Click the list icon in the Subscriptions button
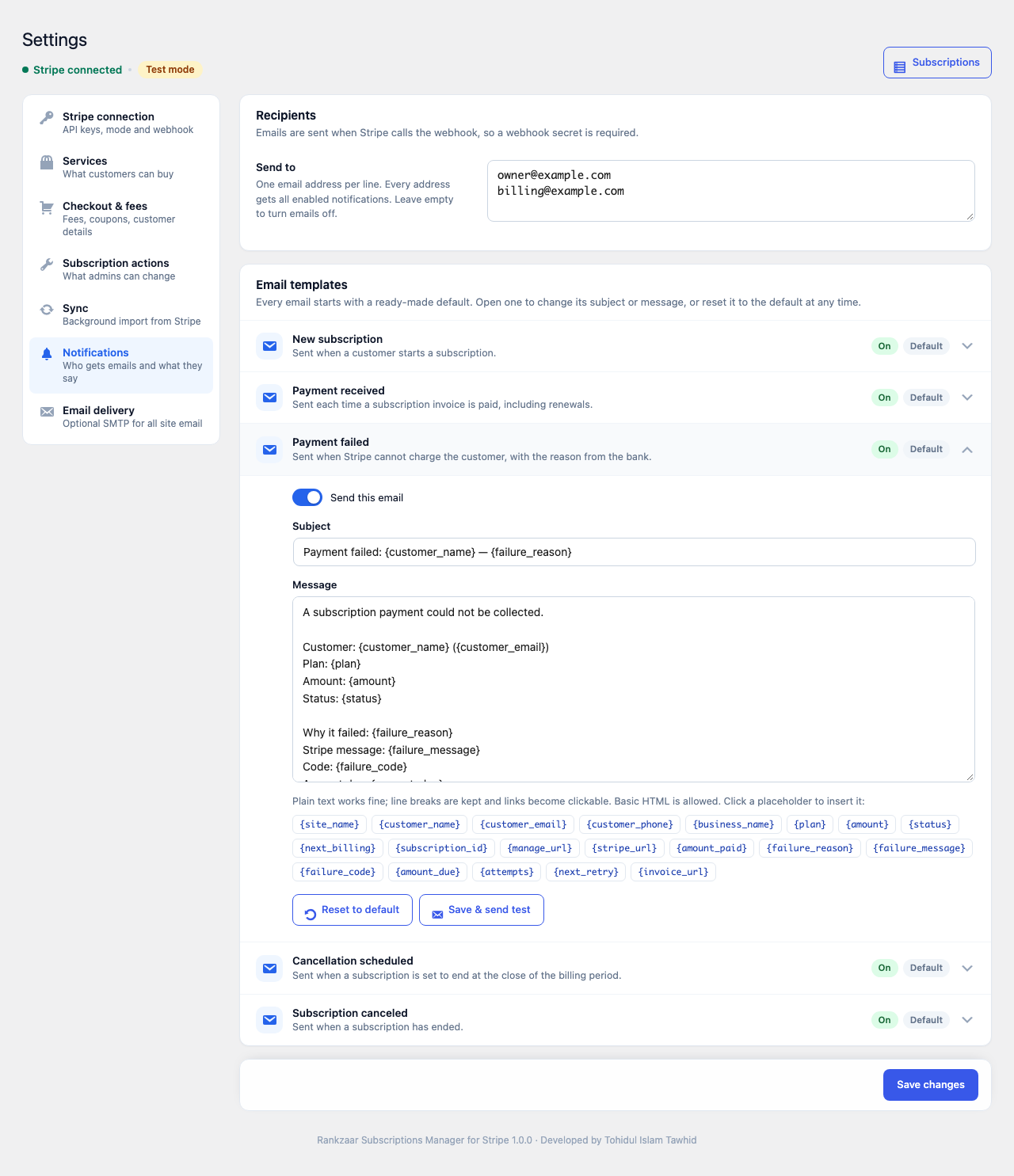Viewport: 1014px width, 1176px height. (900, 67)
